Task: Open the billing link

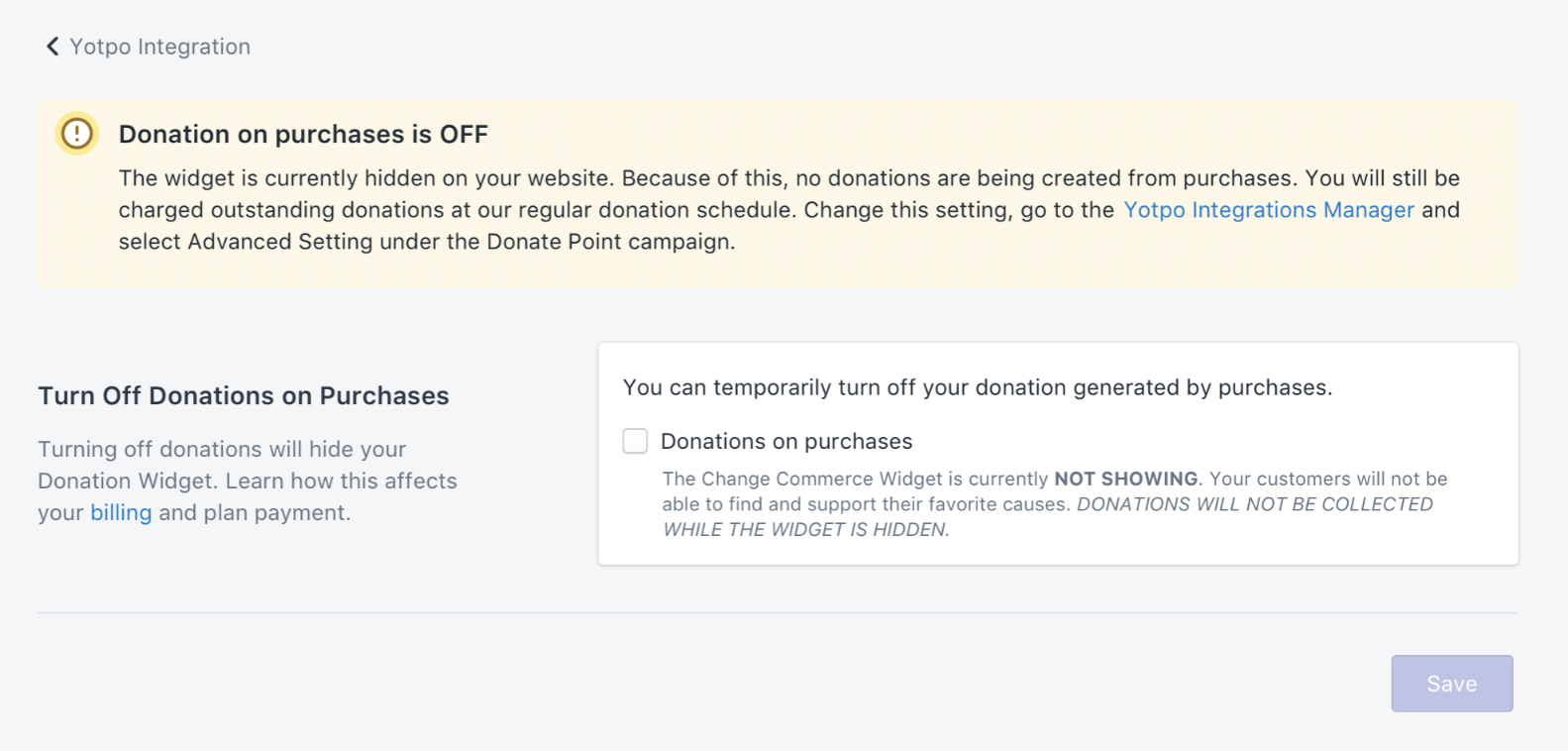Action: [x=121, y=512]
